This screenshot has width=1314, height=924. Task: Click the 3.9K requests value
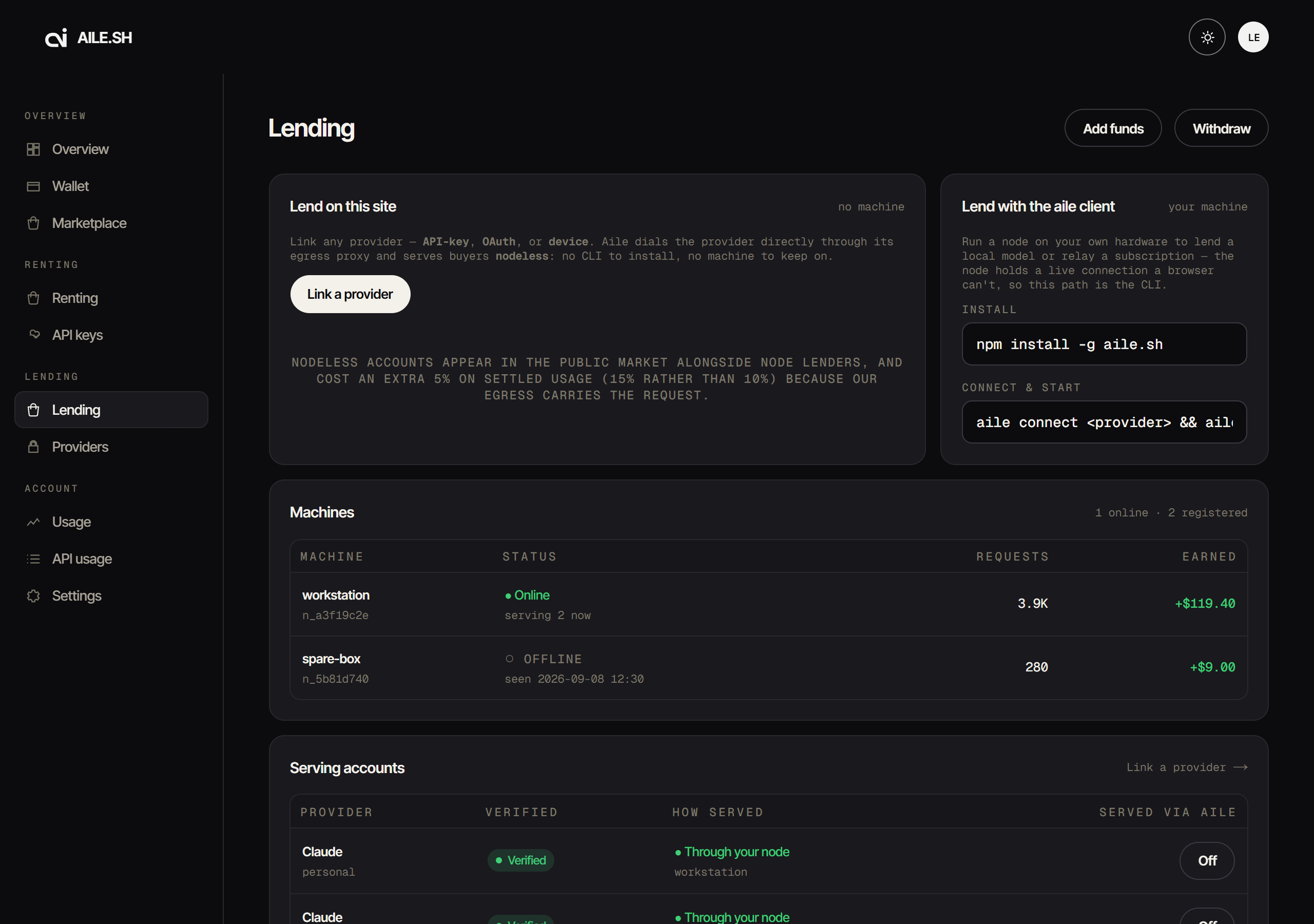click(1032, 603)
